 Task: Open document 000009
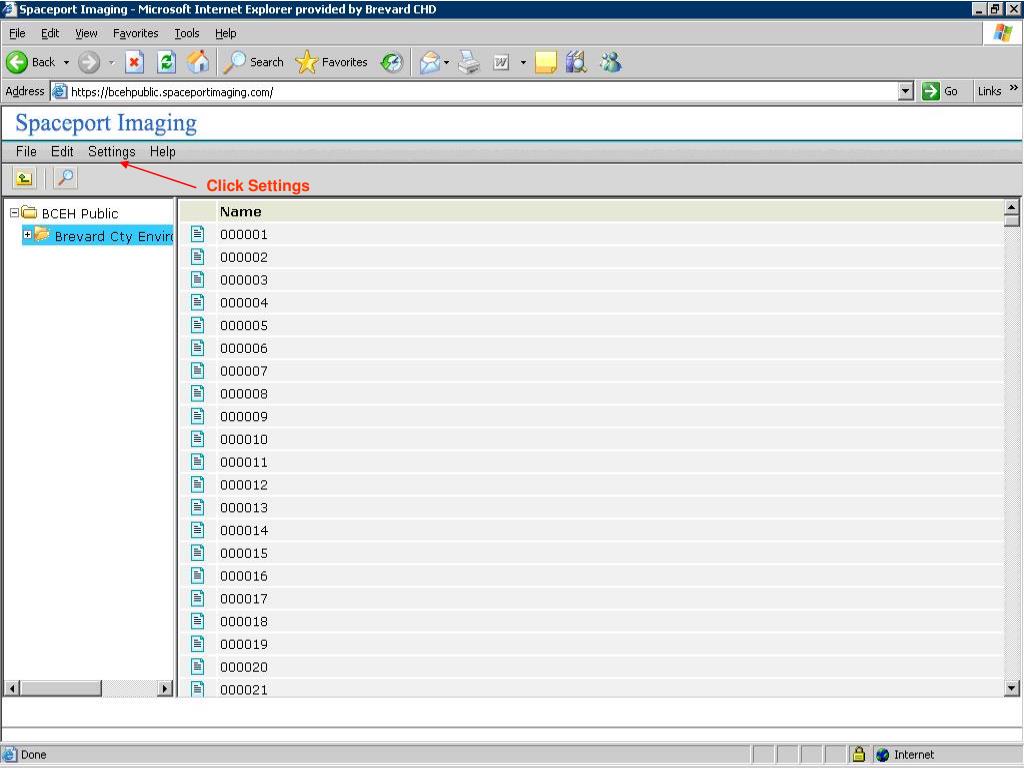pyautogui.click(x=244, y=417)
